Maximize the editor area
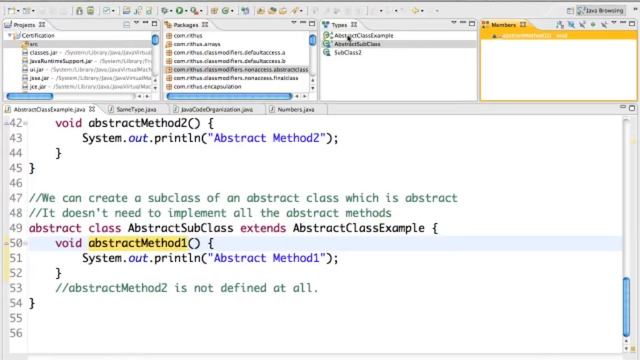 pyautogui.click(x=632, y=108)
